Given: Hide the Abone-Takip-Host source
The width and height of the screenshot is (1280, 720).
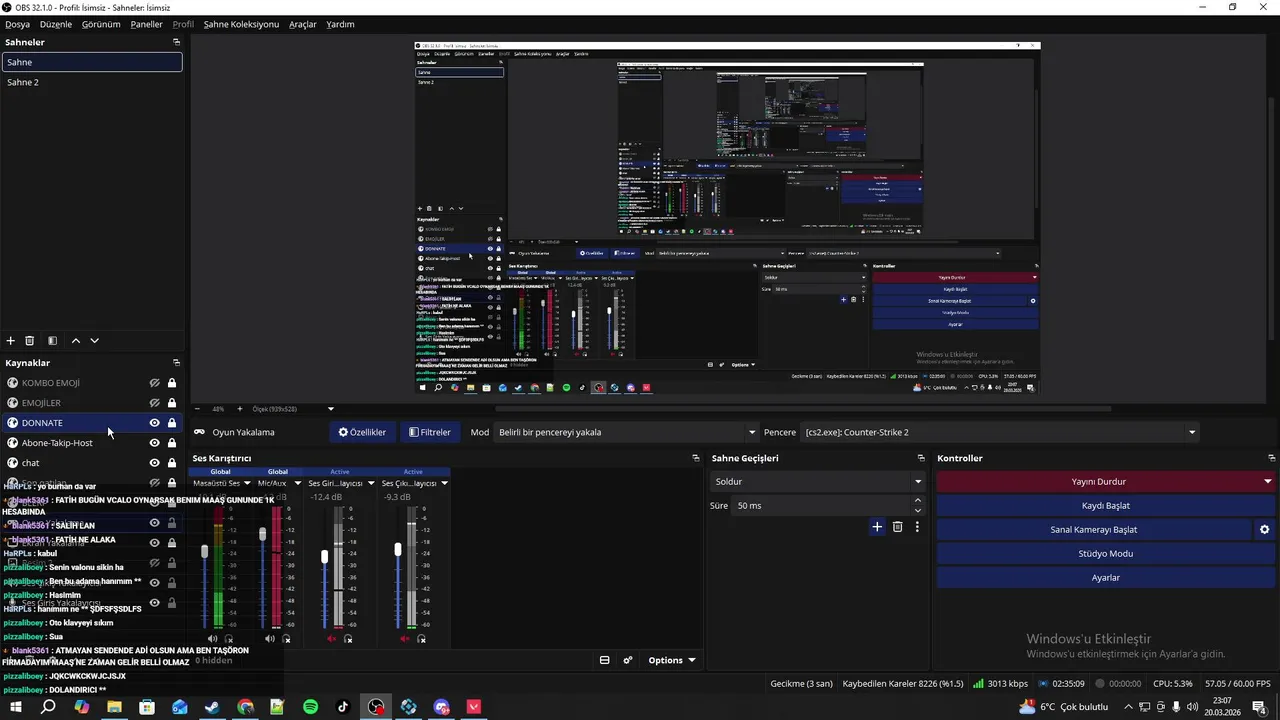Looking at the screenshot, I should pos(155,443).
